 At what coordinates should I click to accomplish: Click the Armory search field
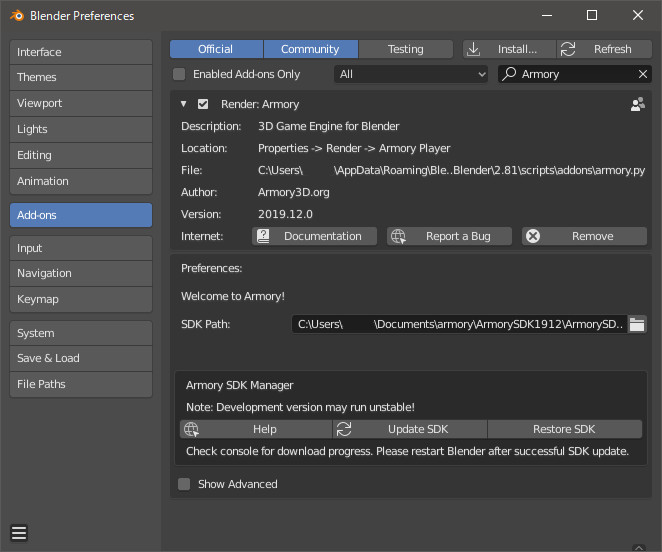(x=575, y=74)
